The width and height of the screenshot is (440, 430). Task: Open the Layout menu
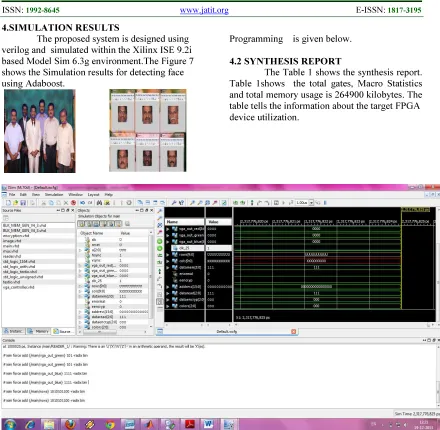pos(93,194)
